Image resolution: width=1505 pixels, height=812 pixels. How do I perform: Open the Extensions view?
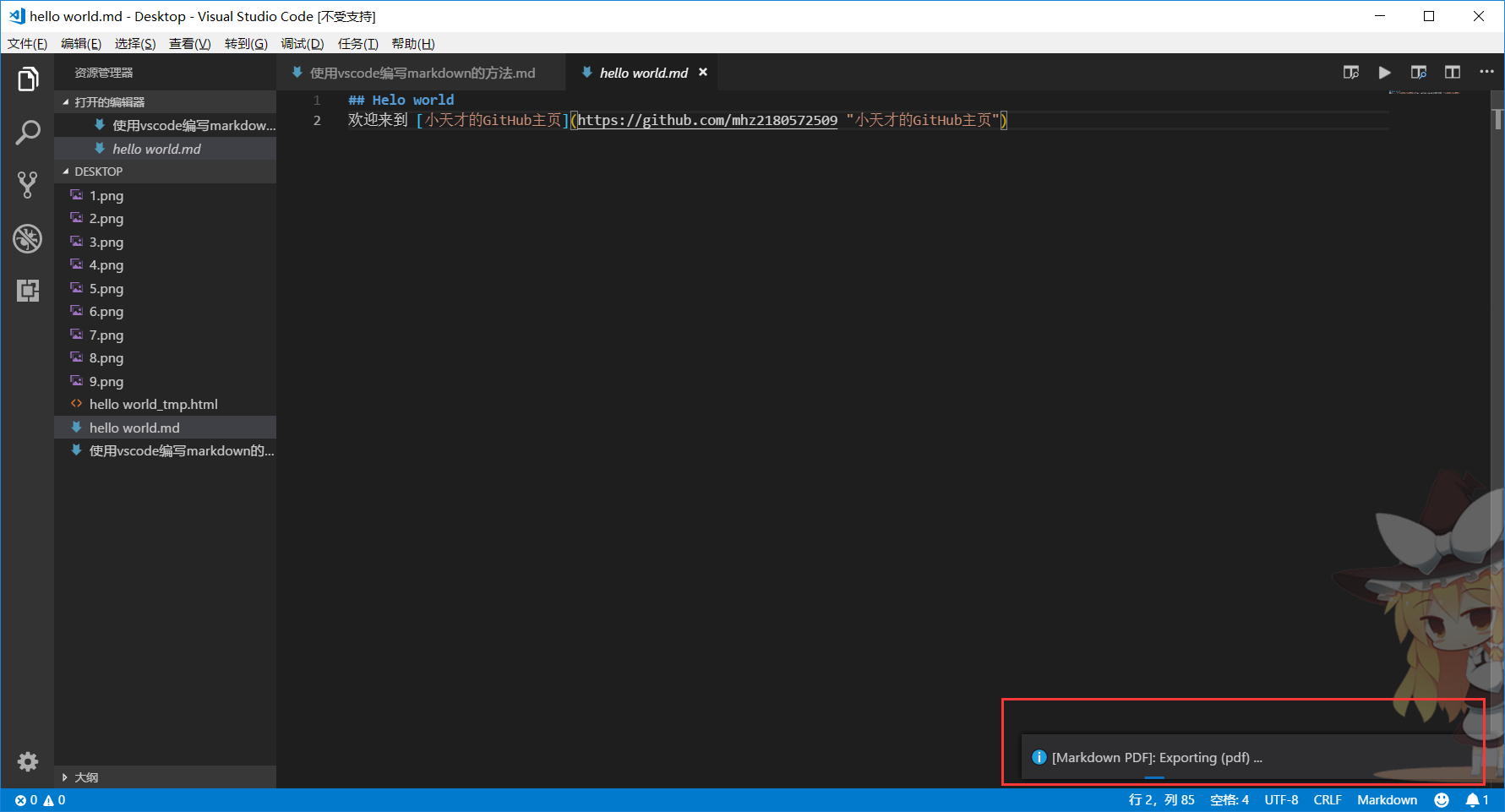point(28,291)
